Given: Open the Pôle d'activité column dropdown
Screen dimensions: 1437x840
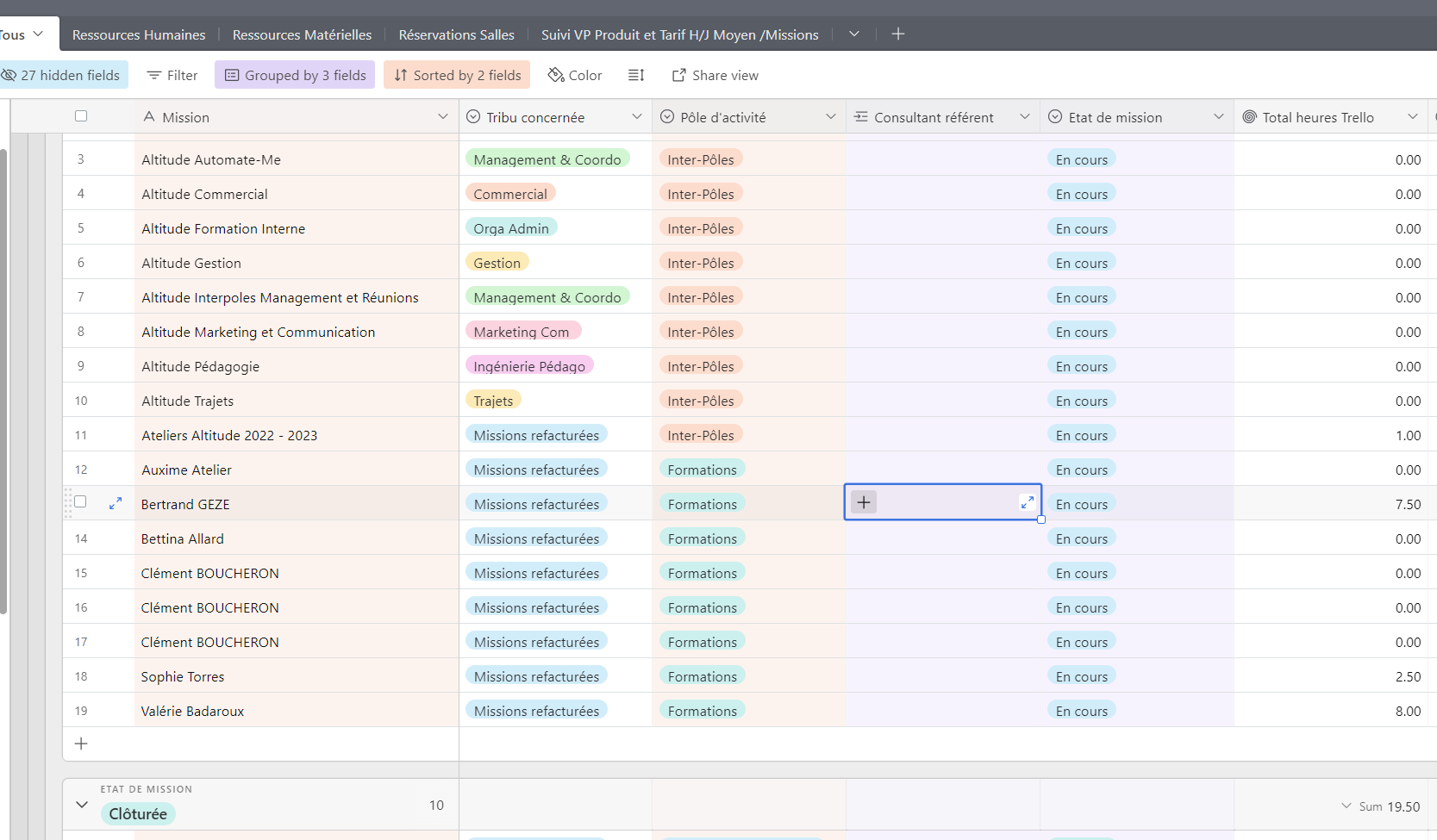Looking at the screenshot, I should click(x=831, y=116).
